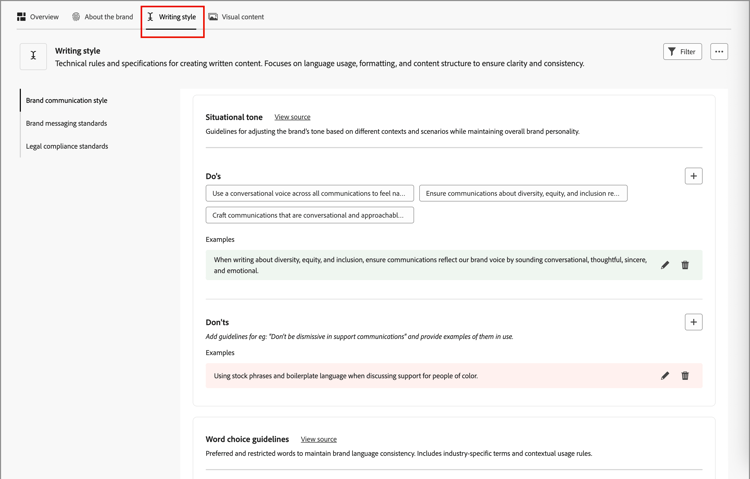This screenshot has width=750, height=479.
Task: Click the green Do's example text
Action: (430, 265)
